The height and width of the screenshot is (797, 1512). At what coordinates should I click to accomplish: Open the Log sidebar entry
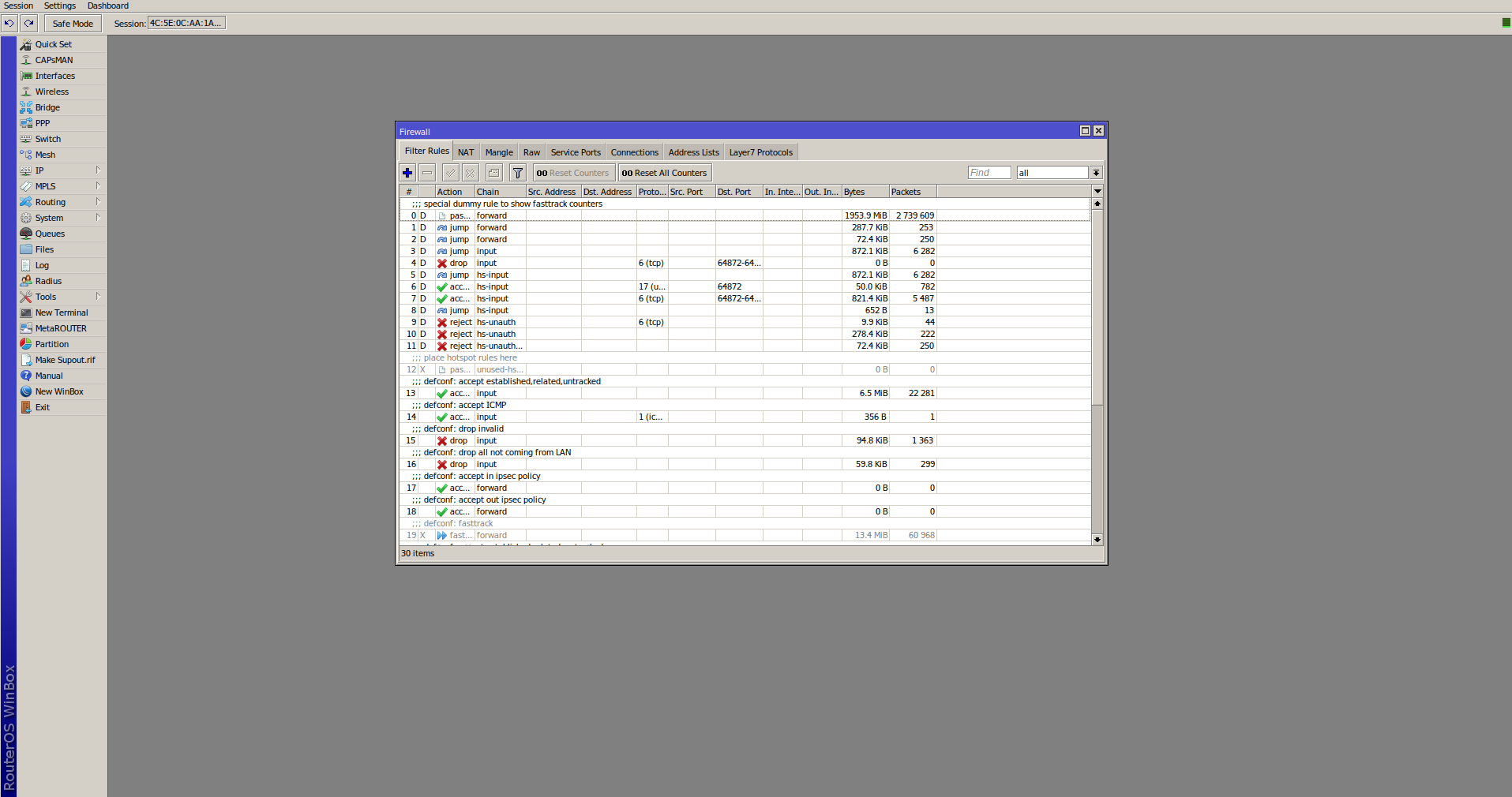(42, 265)
